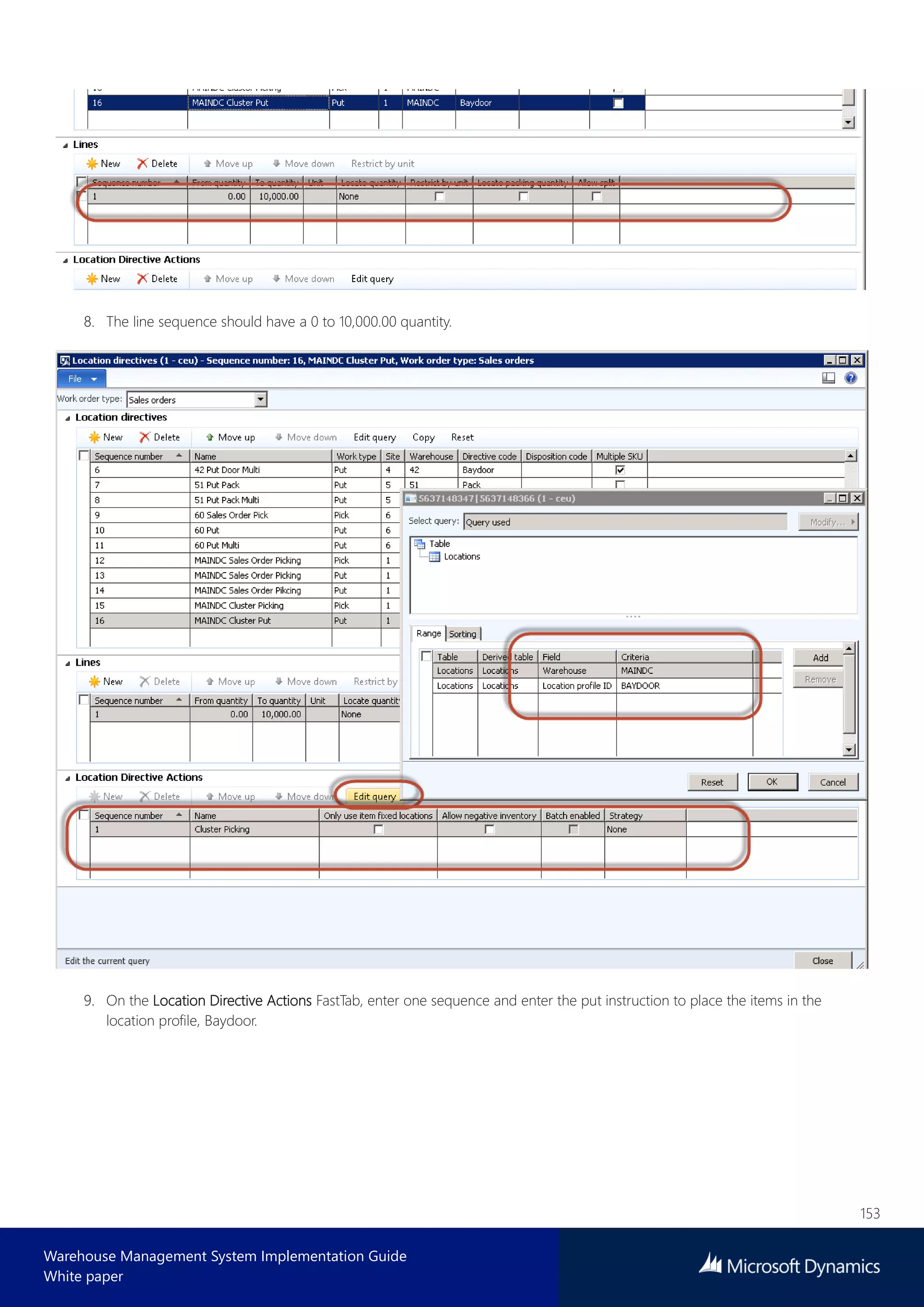The width and height of the screenshot is (924, 1307).
Task: Click New in the main window Lines toolbar
Action: point(106,681)
